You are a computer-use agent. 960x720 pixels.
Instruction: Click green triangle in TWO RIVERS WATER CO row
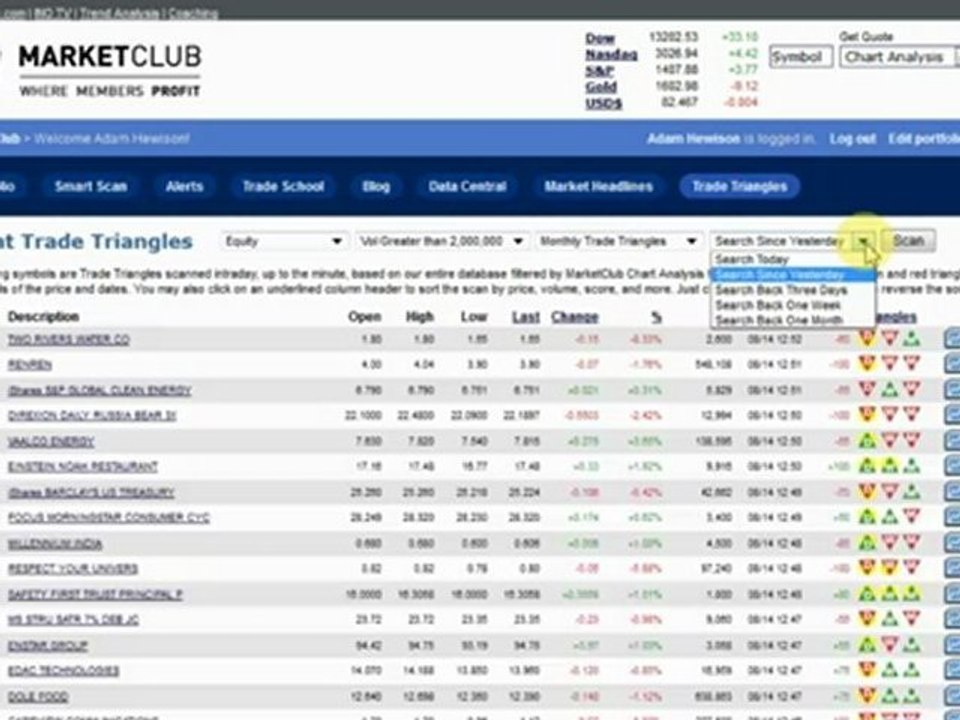pyautogui.click(x=912, y=338)
